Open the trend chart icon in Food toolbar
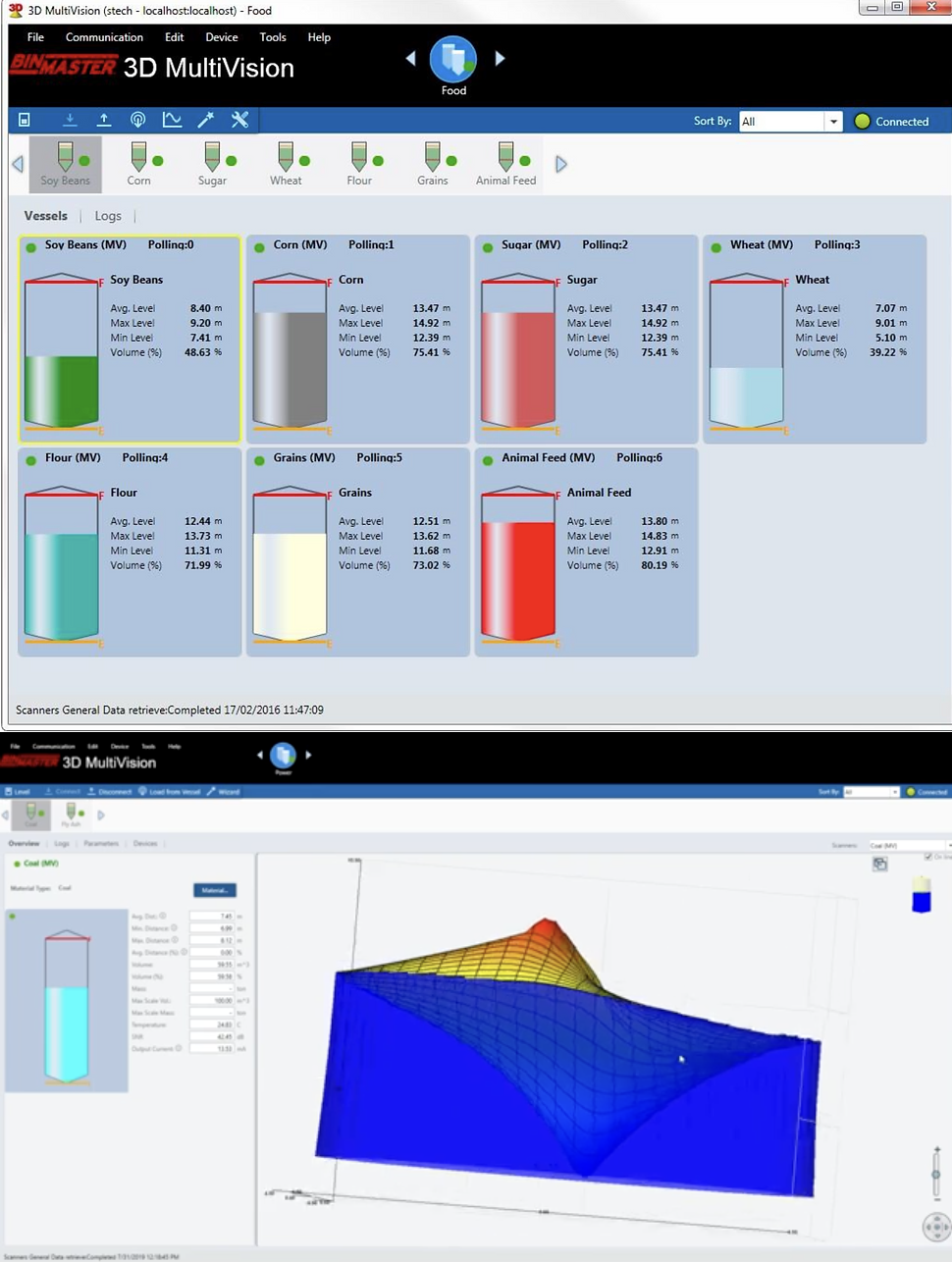The width and height of the screenshot is (952, 1262). point(172,120)
